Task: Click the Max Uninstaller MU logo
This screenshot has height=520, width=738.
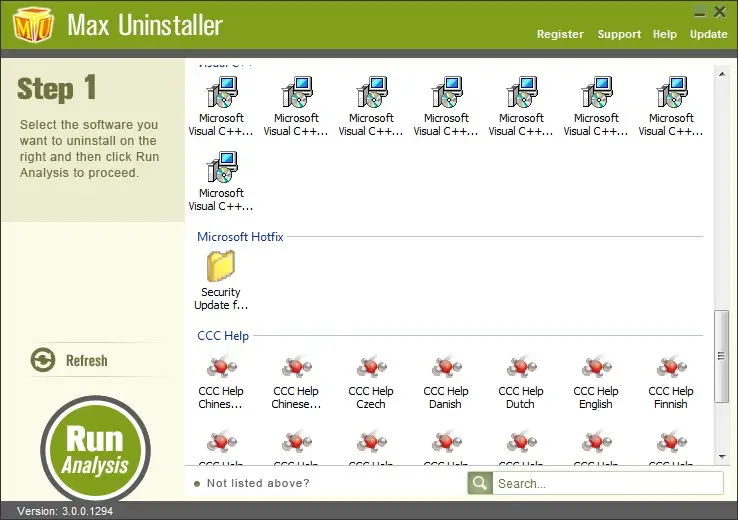Action: (33, 24)
